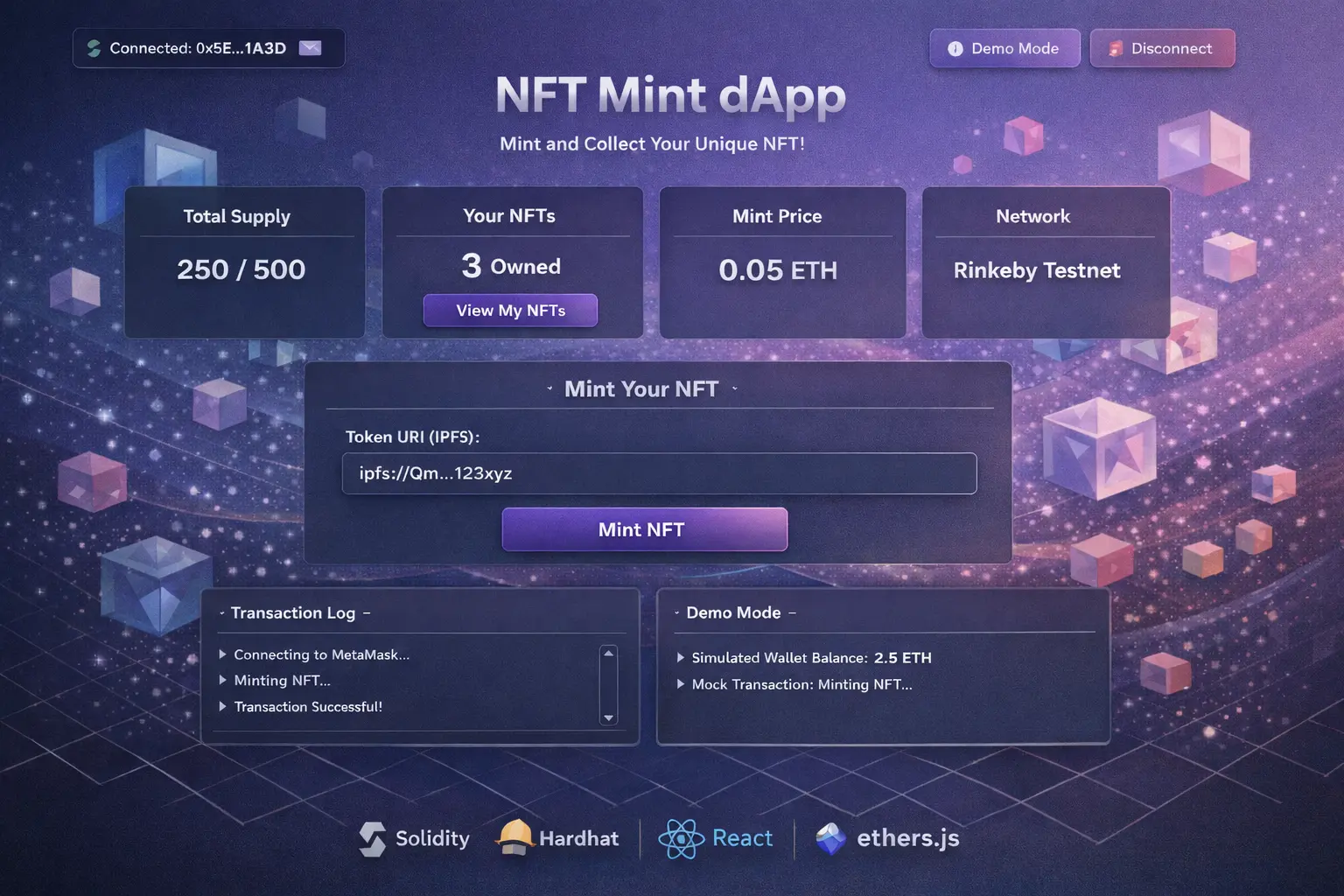This screenshot has width=1344, height=896.
Task: Click the arrow beside Simulated Wallet Balance
Action: 683,657
